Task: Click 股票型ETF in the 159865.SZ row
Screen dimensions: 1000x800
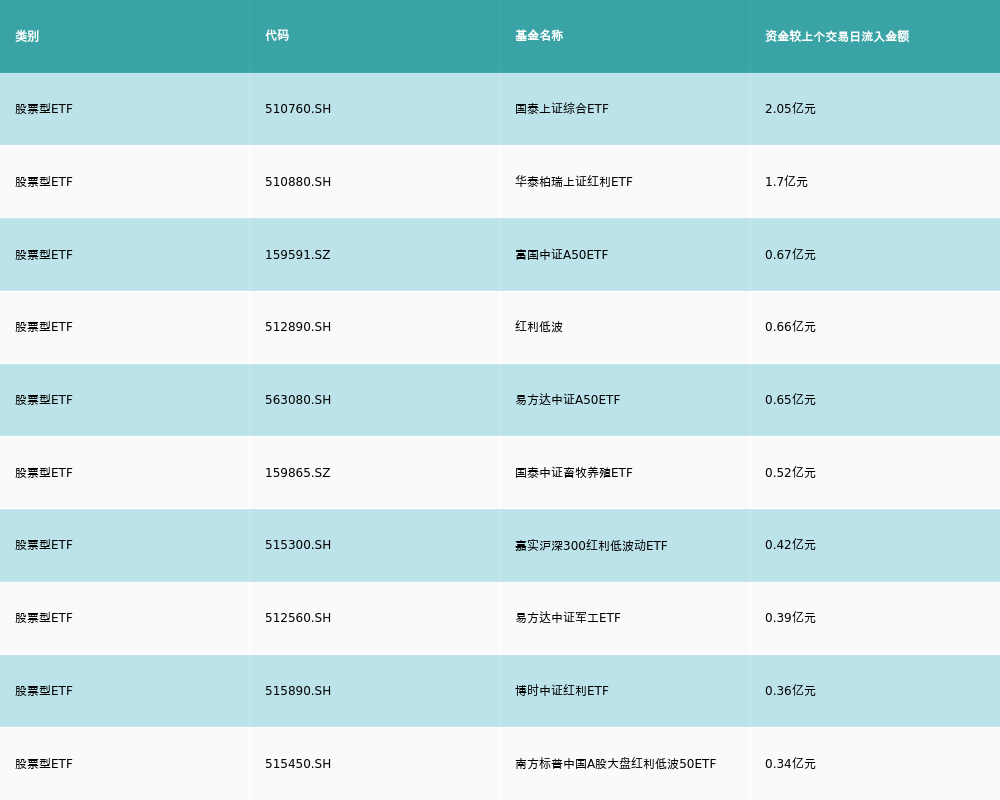Action: point(44,473)
